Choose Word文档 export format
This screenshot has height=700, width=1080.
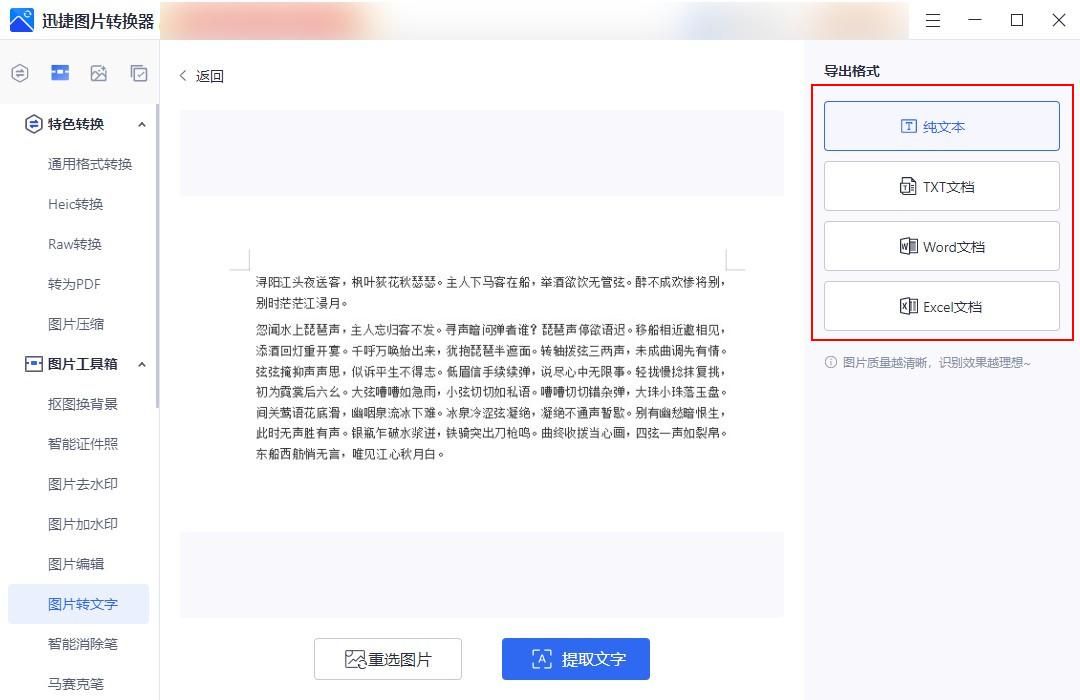[942, 246]
